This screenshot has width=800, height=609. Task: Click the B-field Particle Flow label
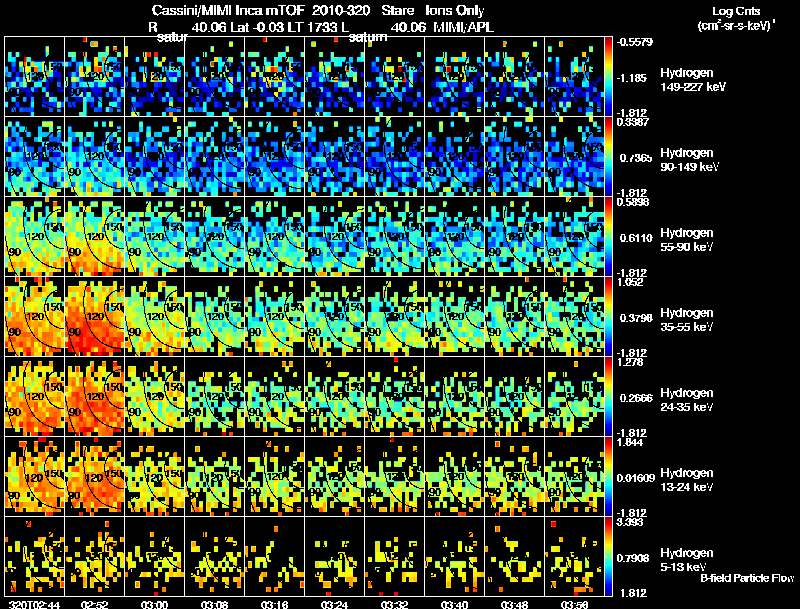(x=747, y=578)
